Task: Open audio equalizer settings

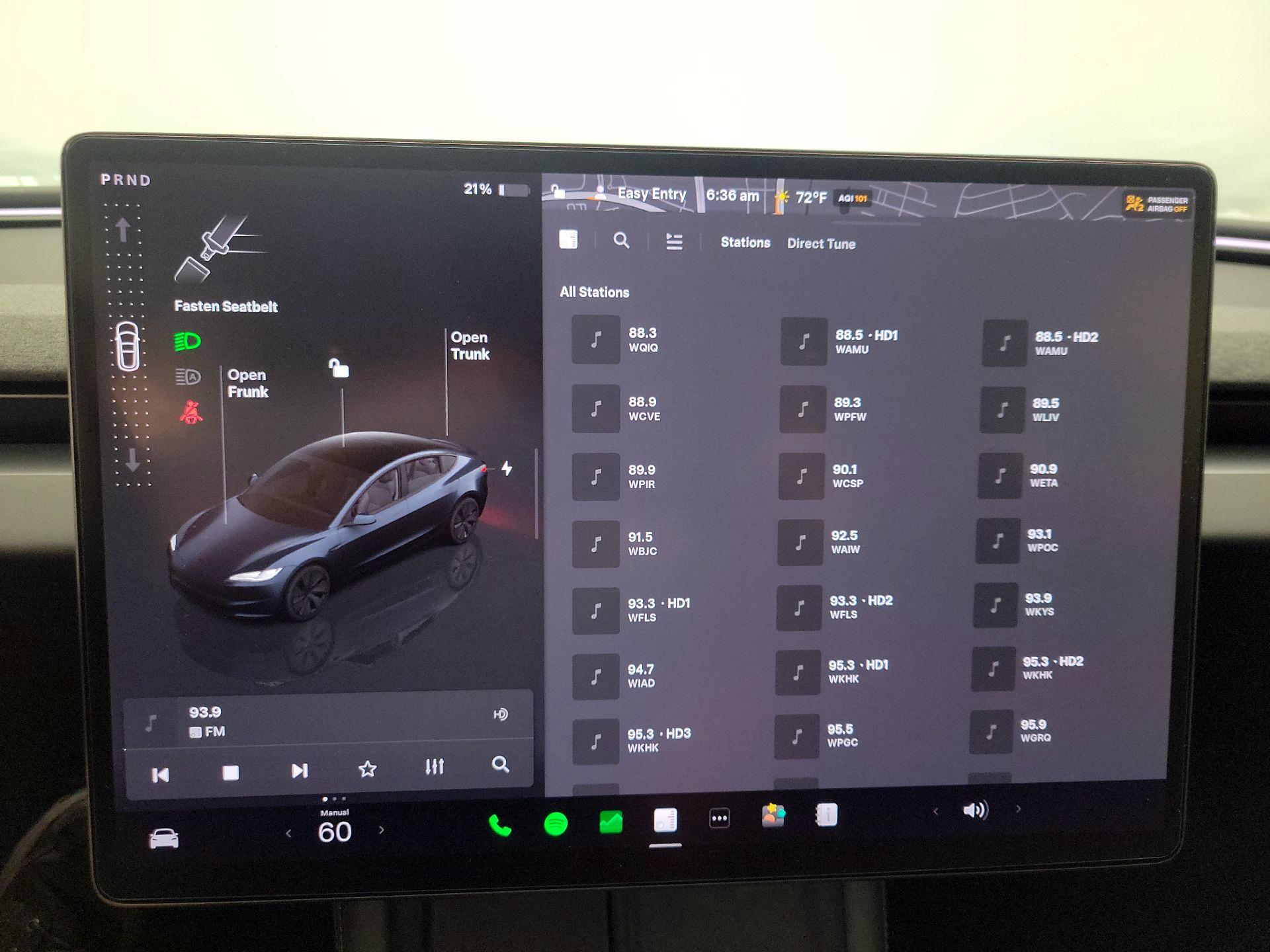Action: (435, 766)
